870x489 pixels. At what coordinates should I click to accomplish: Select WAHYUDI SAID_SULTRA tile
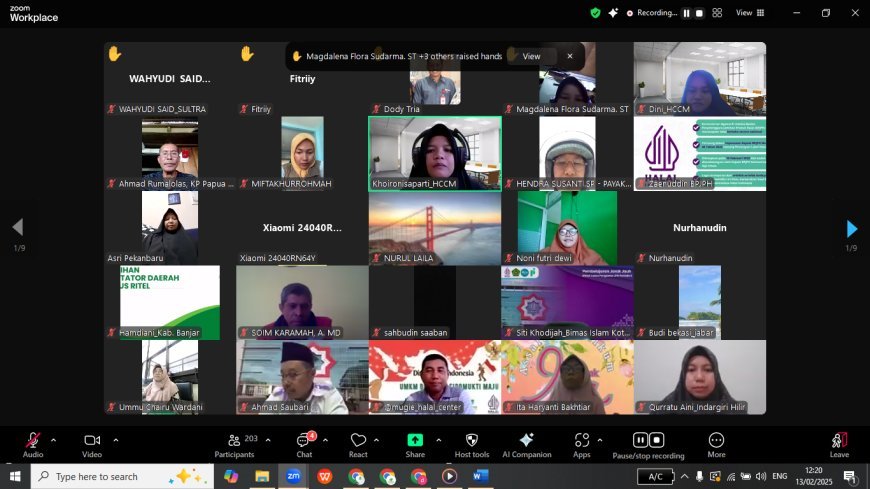[170, 79]
